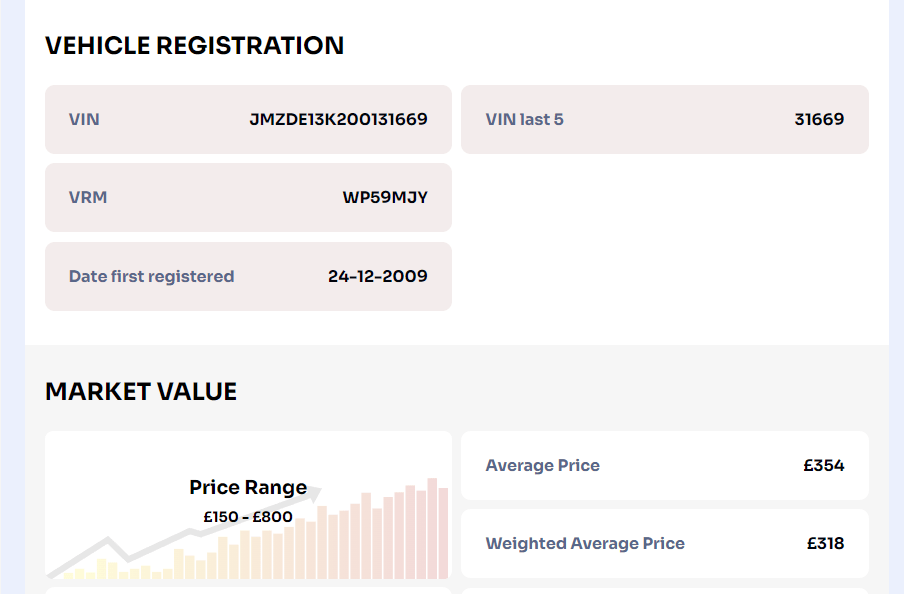The image size is (904, 594).
Task: Click the date value 24-12-2009
Action: click(378, 276)
